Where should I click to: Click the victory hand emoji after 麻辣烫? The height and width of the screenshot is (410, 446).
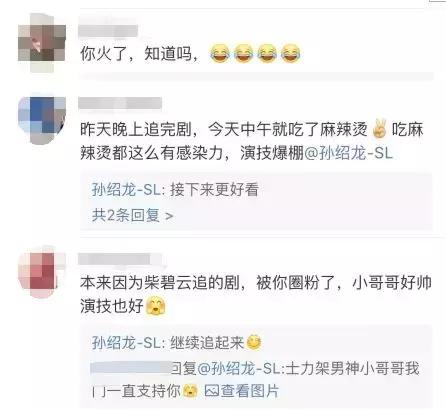point(380,129)
